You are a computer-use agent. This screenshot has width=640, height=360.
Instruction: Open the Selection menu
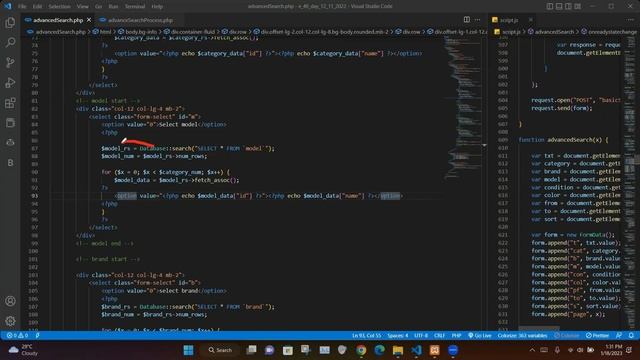click(60, 7)
